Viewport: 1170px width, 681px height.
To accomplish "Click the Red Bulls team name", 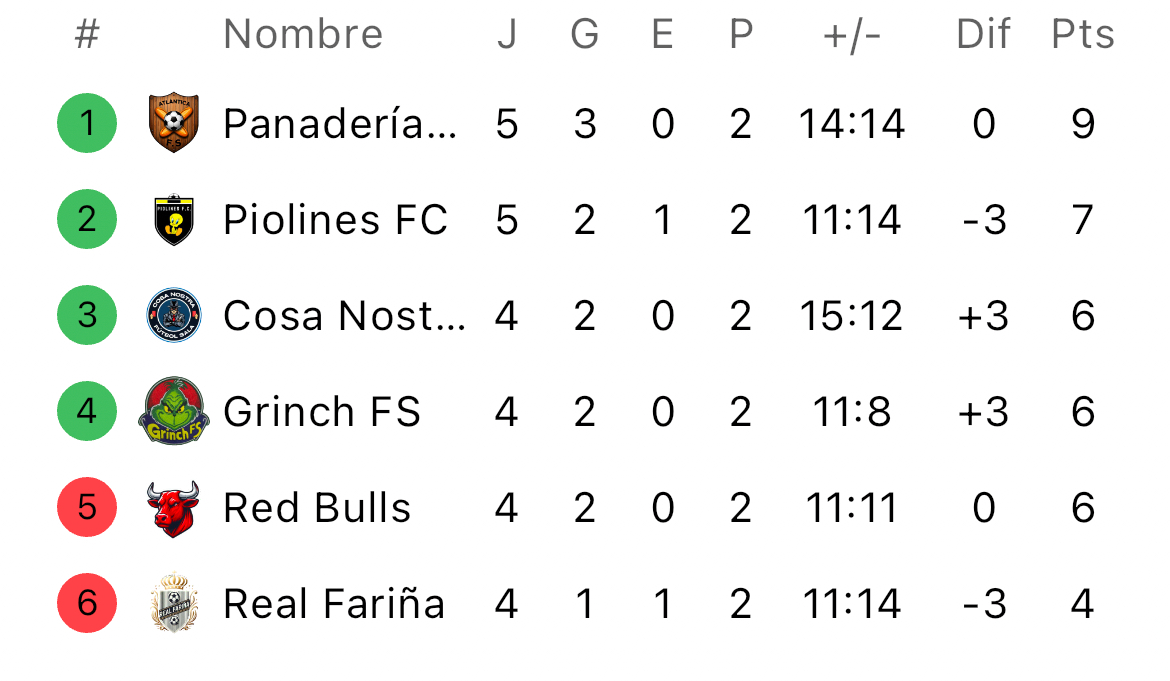I will (317, 508).
